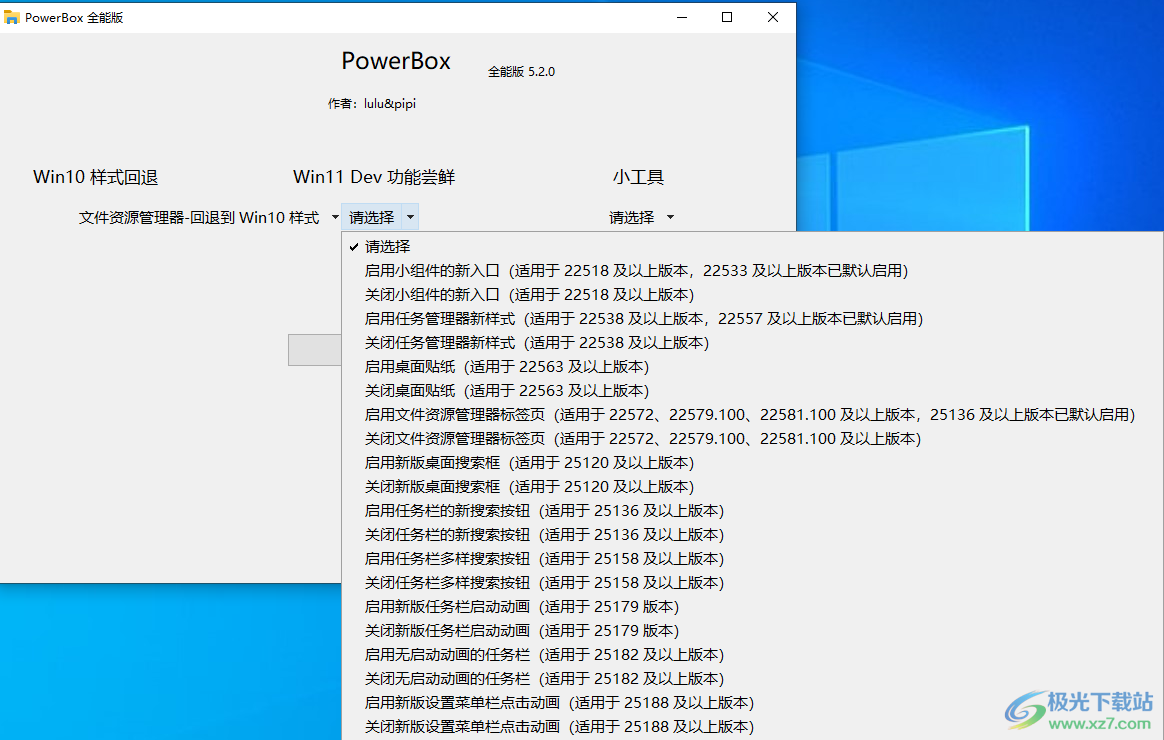This screenshot has width=1164, height=740.
Task: Choose 启用小组件的新入口 option
Action: 753,270
